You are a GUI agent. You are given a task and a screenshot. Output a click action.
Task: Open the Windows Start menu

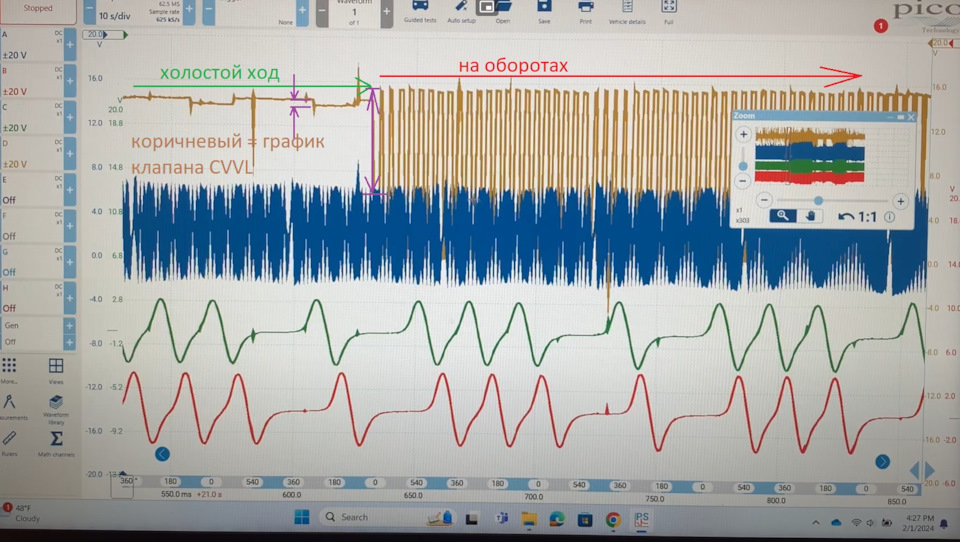[302, 518]
